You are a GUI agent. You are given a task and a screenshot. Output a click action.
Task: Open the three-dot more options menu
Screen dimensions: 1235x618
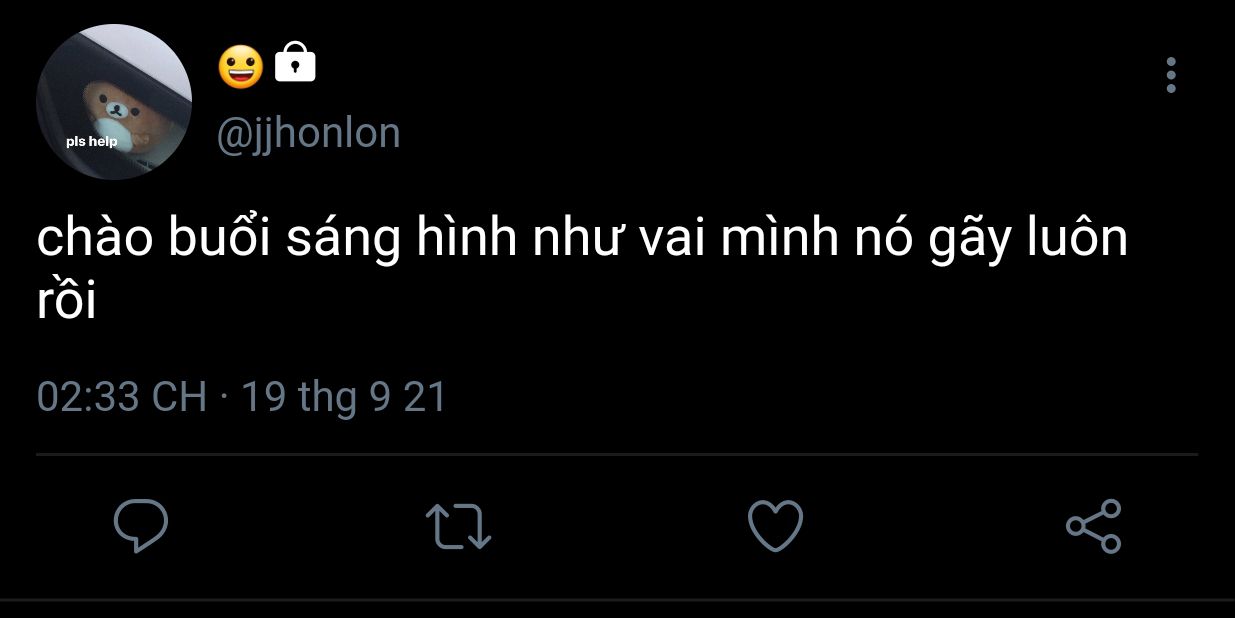[1171, 75]
